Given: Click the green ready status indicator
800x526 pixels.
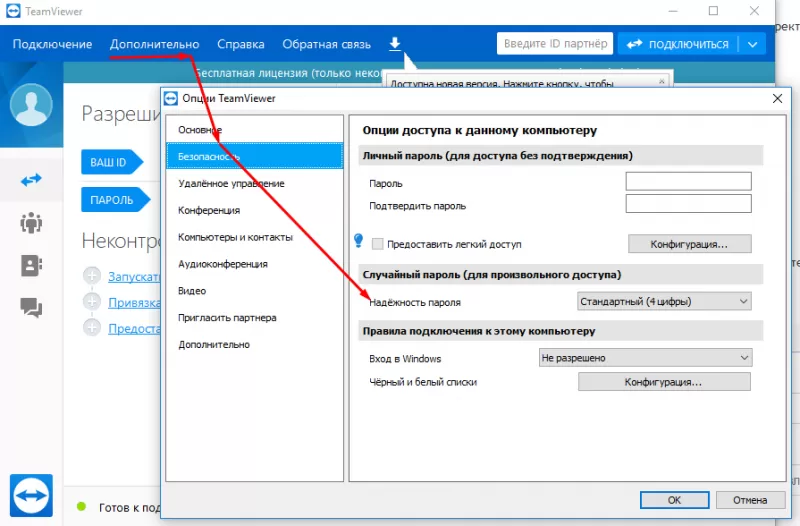Looking at the screenshot, I should pos(81,507).
